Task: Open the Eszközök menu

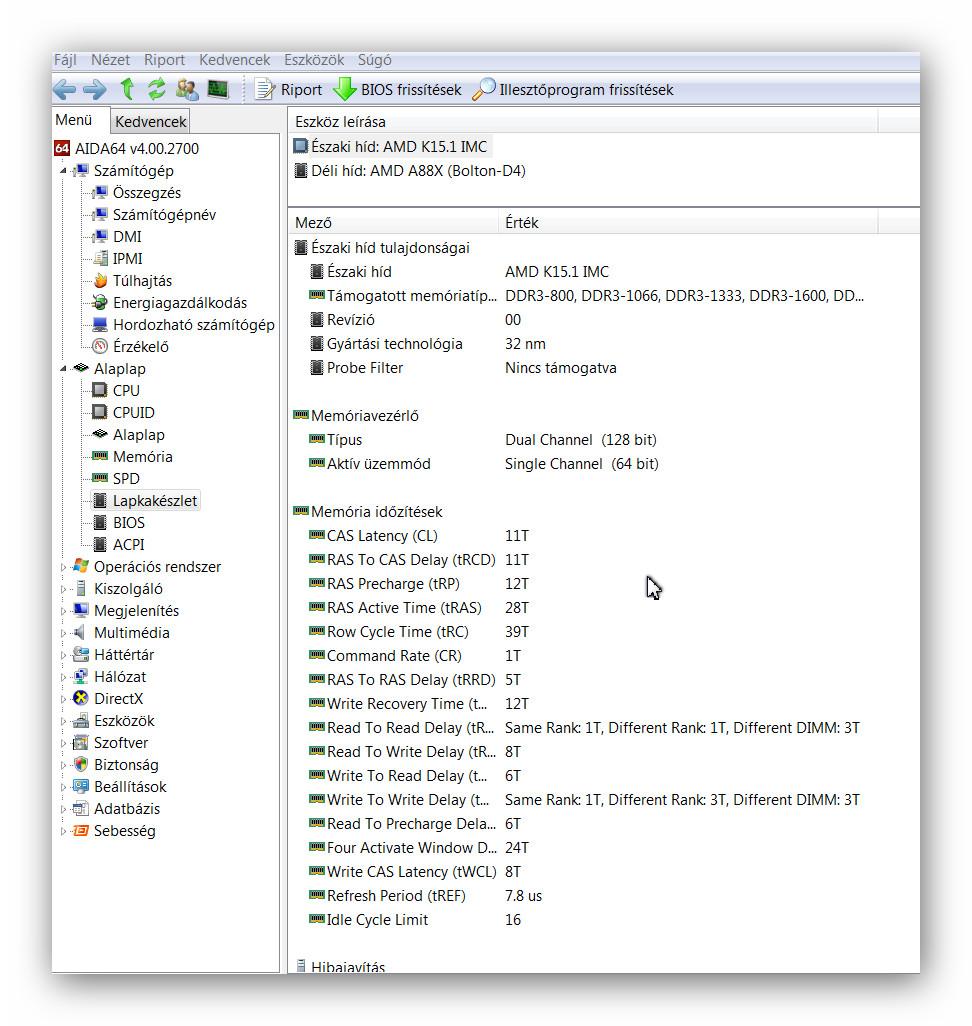Action: pyautogui.click(x=314, y=60)
